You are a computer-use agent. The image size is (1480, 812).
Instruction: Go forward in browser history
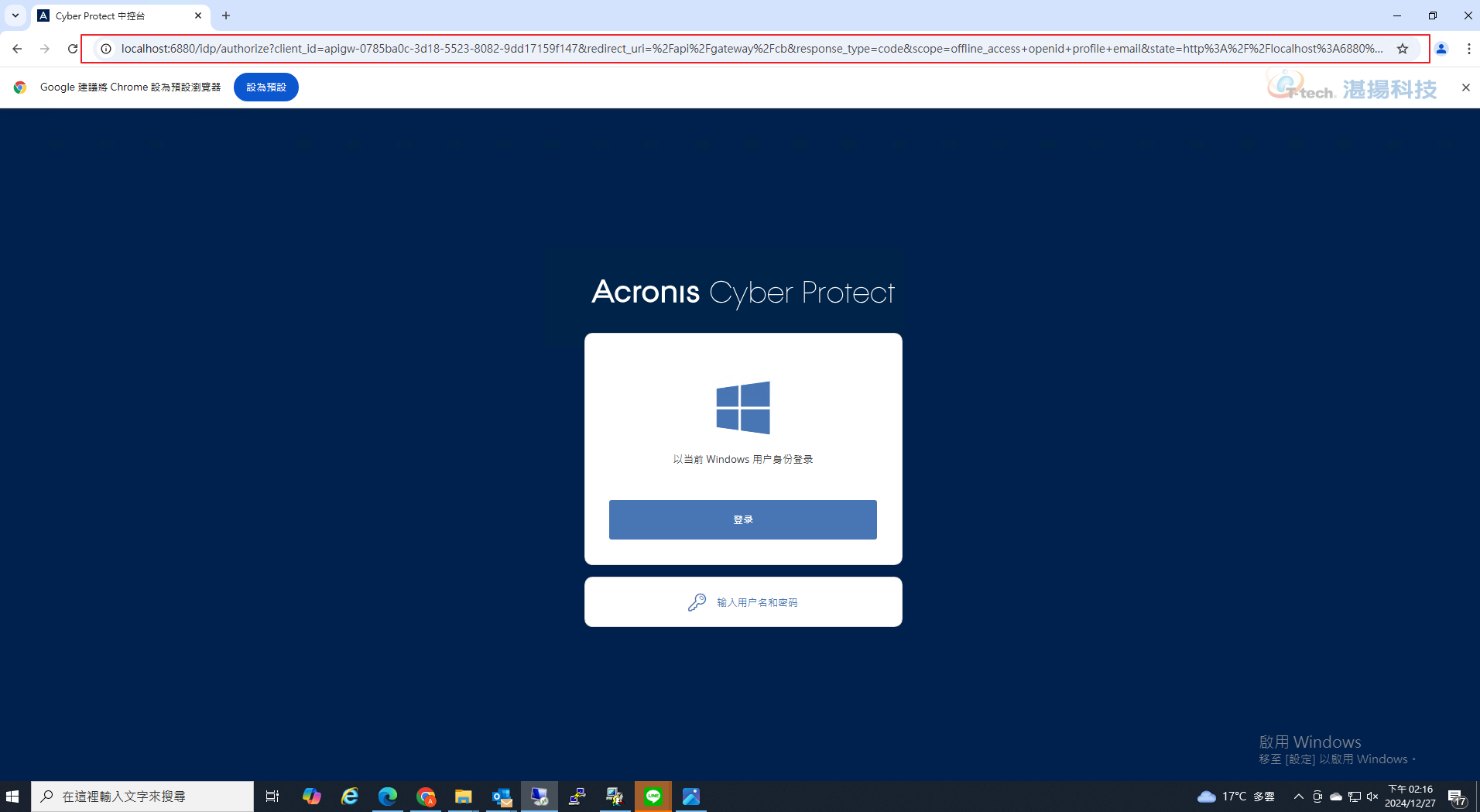point(45,49)
